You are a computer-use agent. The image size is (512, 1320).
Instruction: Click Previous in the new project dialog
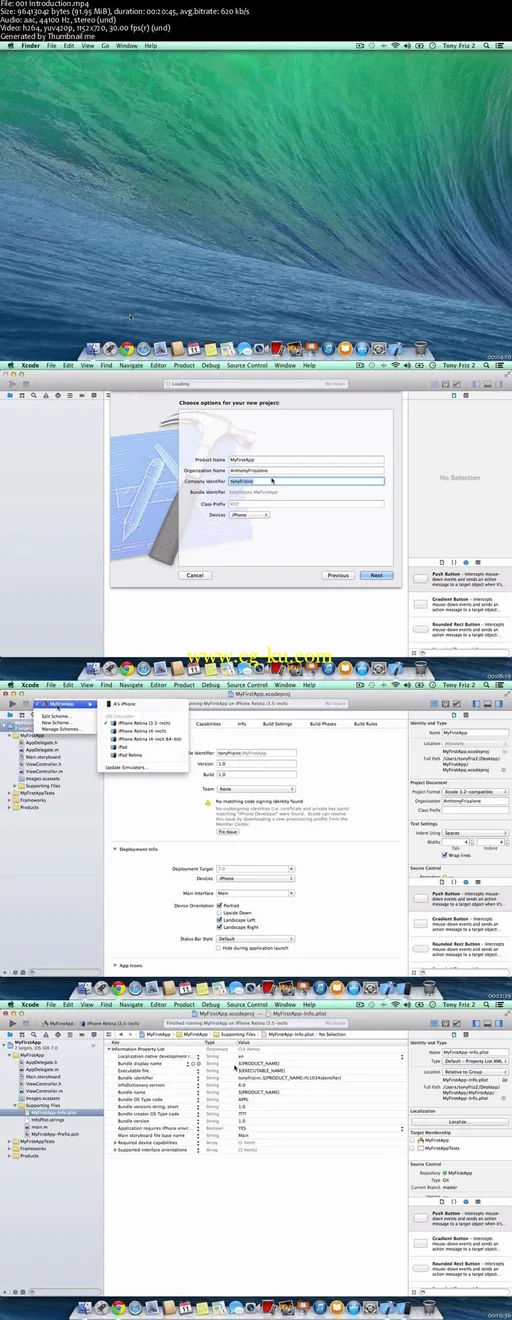pyautogui.click(x=338, y=575)
